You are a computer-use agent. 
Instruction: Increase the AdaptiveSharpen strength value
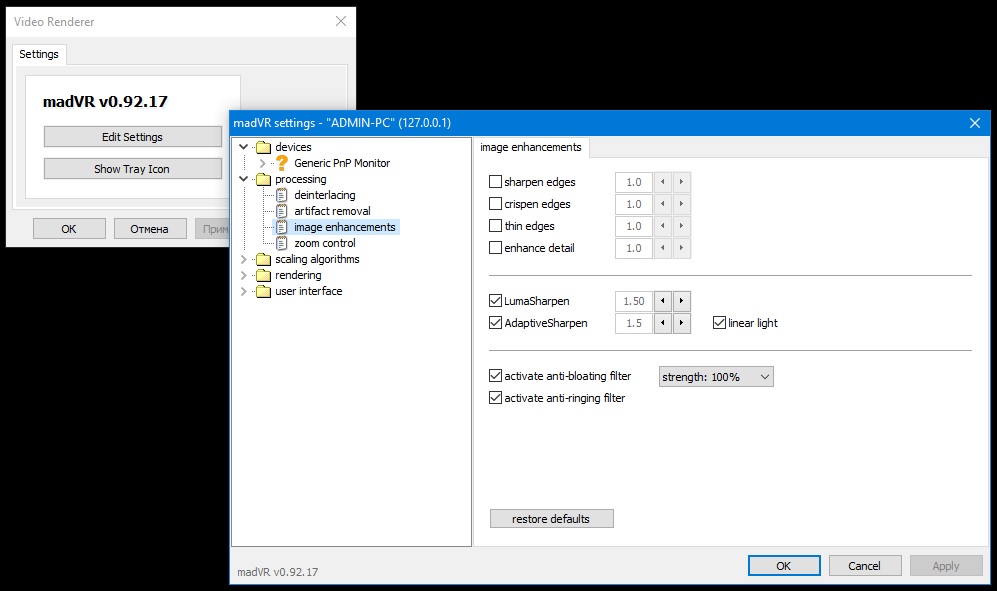coord(681,323)
